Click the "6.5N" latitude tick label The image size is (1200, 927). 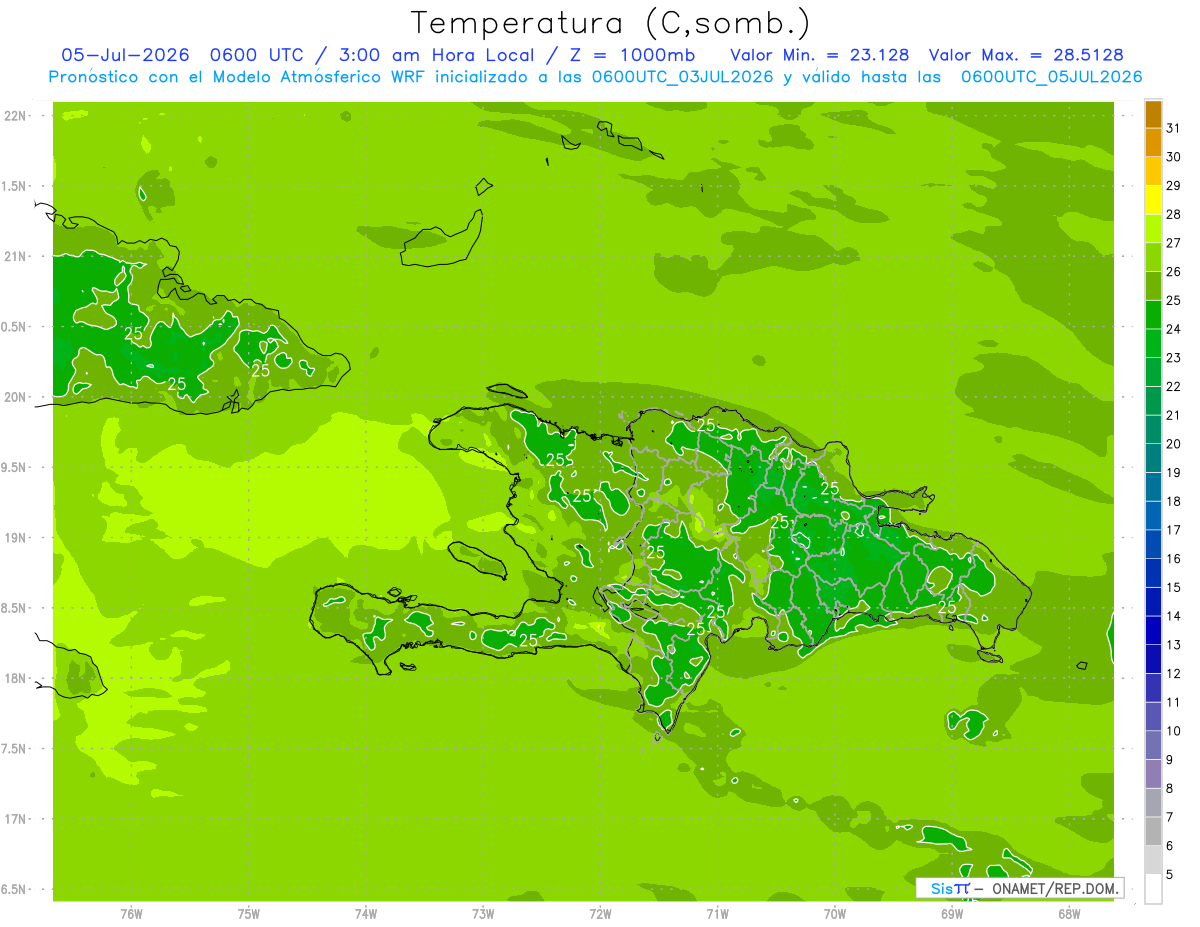click(14, 890)
